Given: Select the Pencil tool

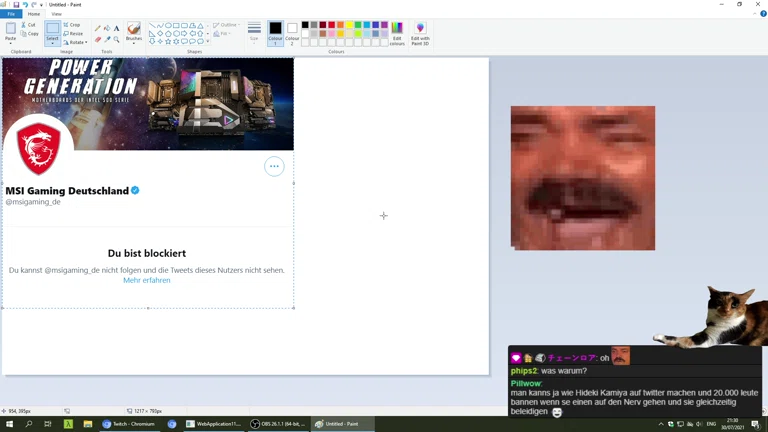Looking at the screenshot, I should click(97, 28).
